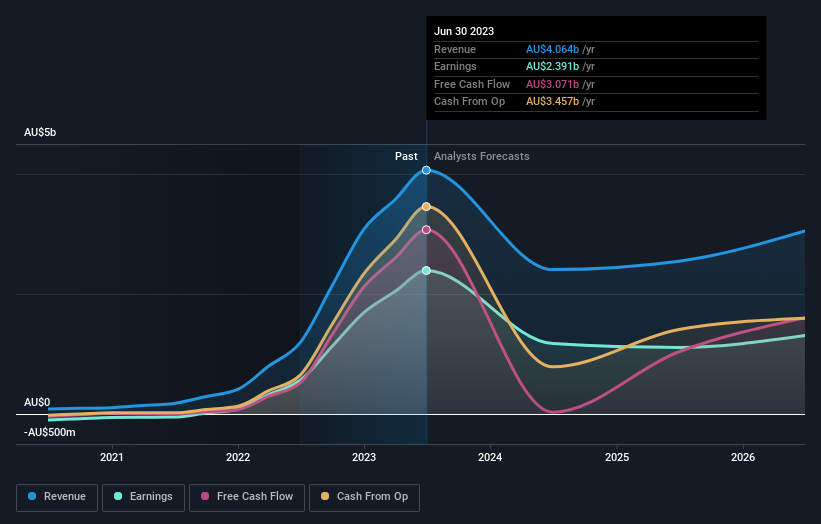Click the AU$3.071b free cash flow value
This screenshot has width=821, height=524.
[x=552, y=84]
